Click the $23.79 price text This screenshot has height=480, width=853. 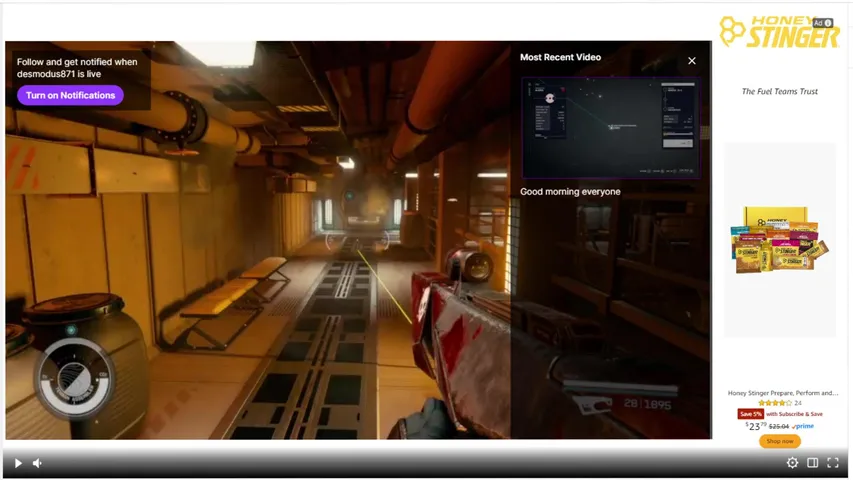pos(756,426)
